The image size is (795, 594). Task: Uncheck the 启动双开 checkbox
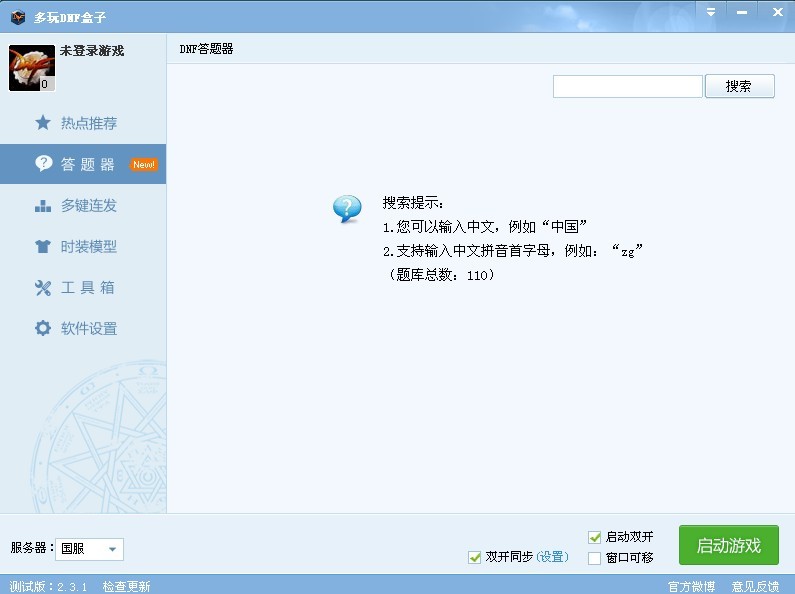click(x=594, y=537)
